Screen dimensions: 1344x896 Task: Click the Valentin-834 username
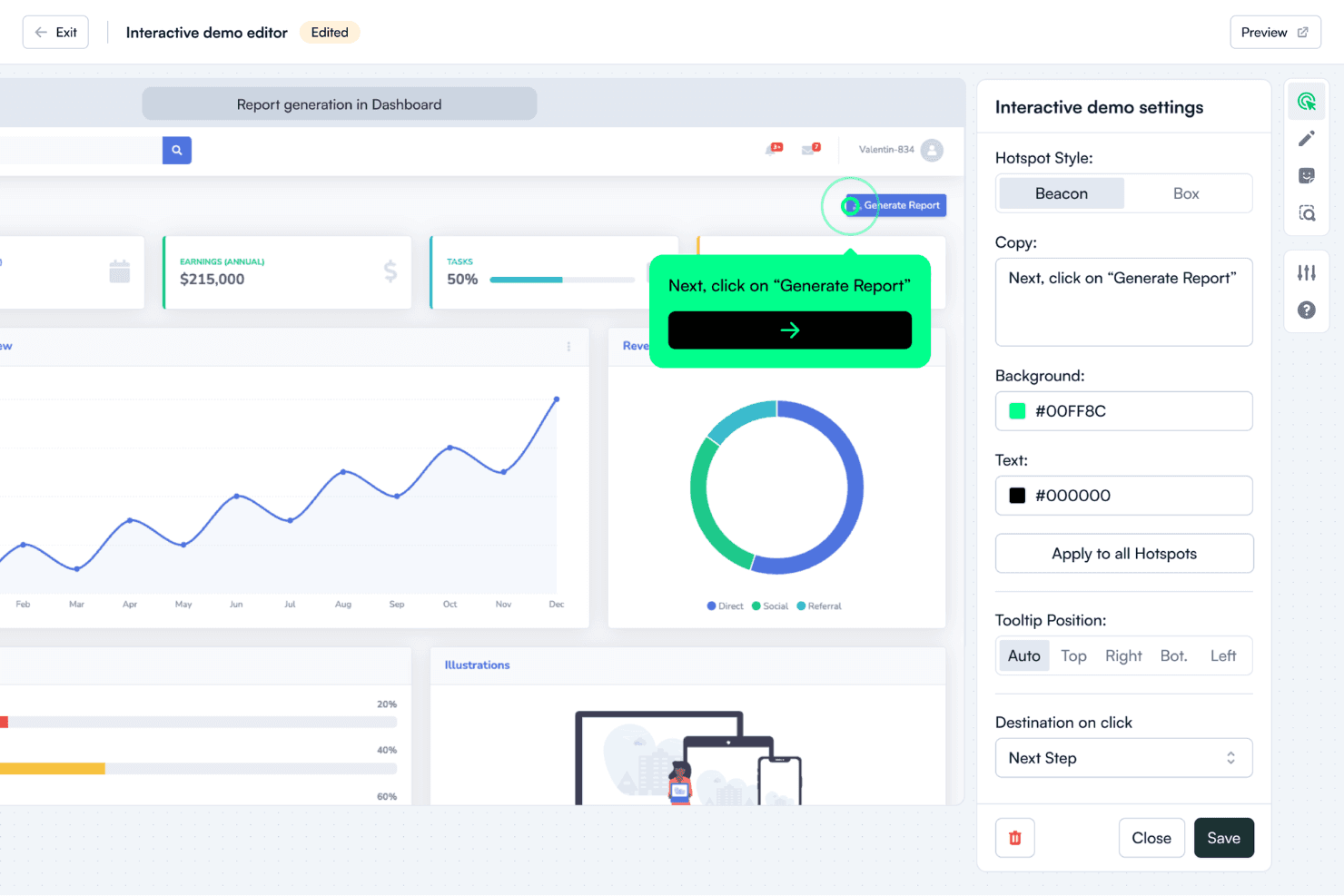[886, 150]
